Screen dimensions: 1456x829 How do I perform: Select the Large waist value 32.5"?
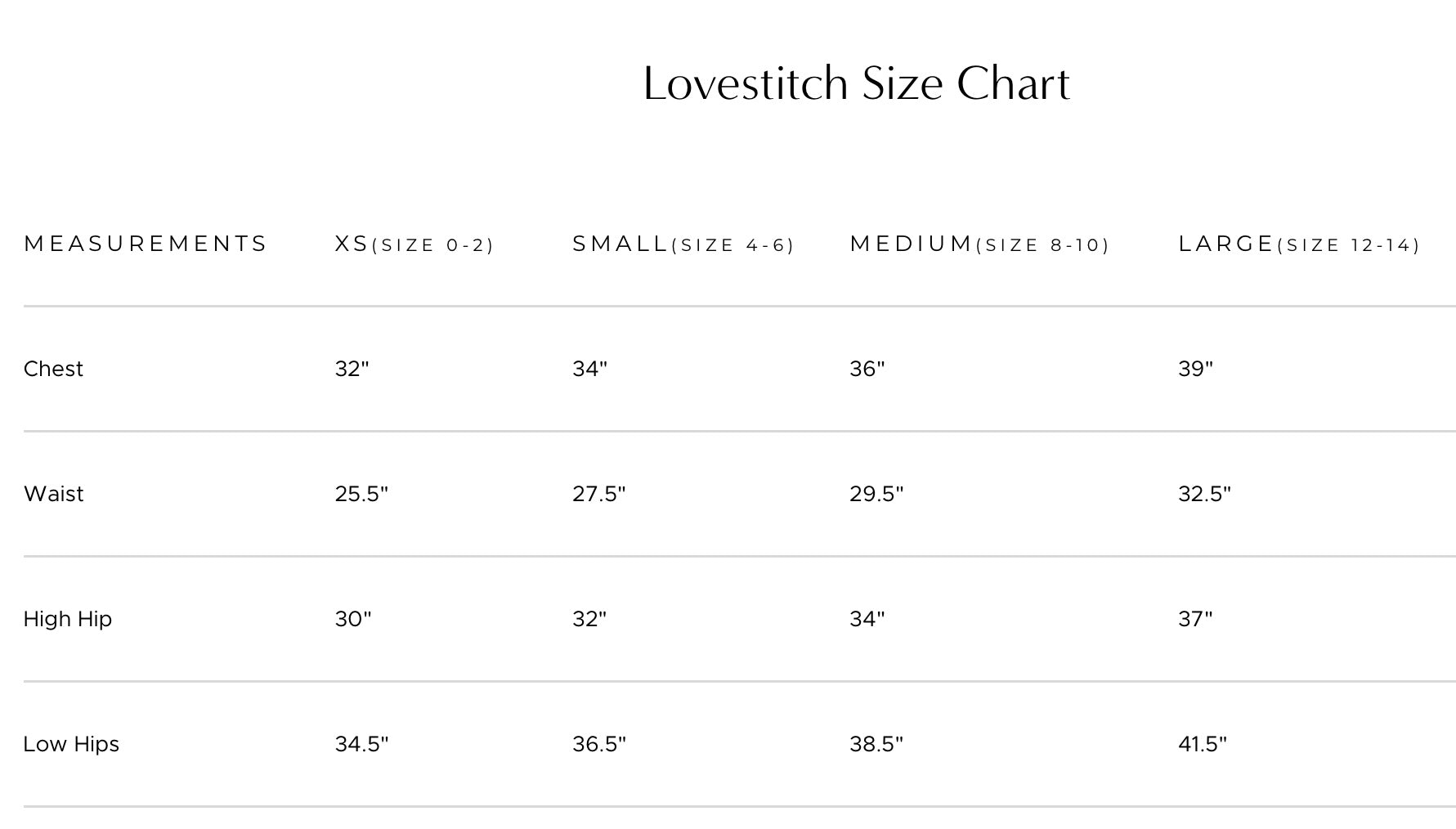click(x=1204, y=494)
